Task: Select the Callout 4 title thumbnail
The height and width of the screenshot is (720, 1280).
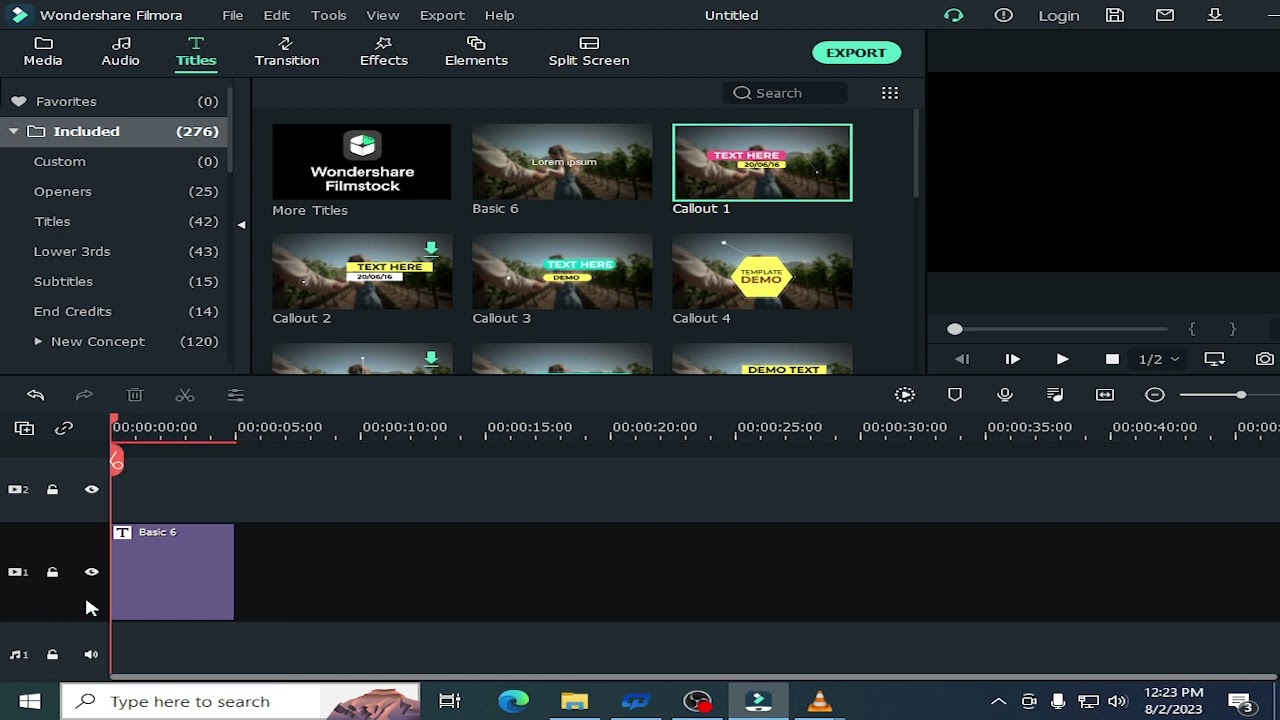Action: click(x=762, y=272)
